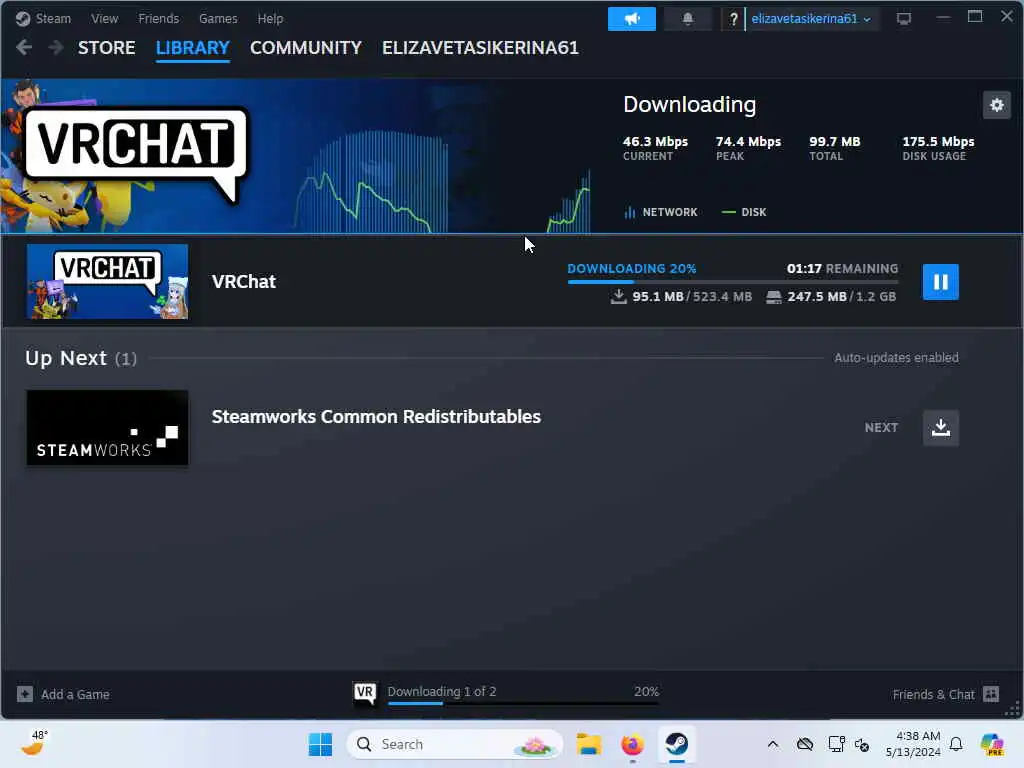
Task: Open File Explorer from the taskbar
Action: [588, 744]
